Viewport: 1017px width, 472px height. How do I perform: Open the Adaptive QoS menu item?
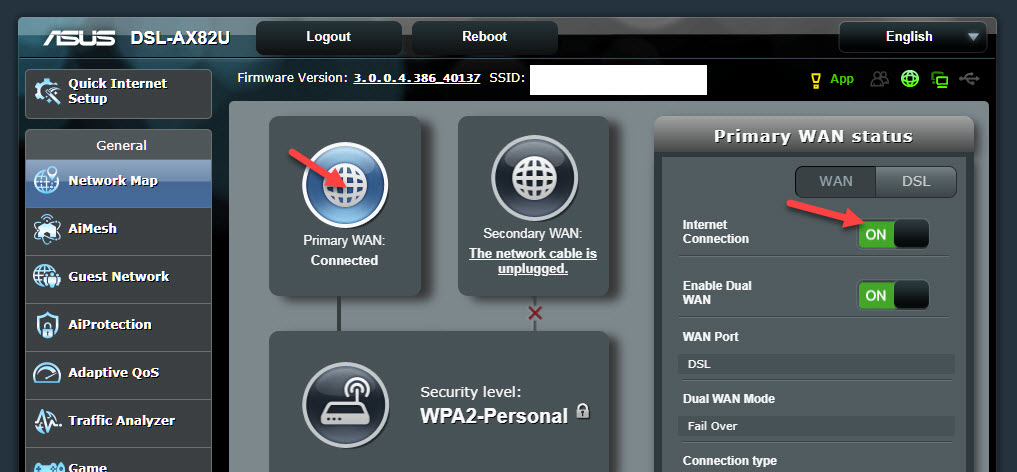click(119, 375)
